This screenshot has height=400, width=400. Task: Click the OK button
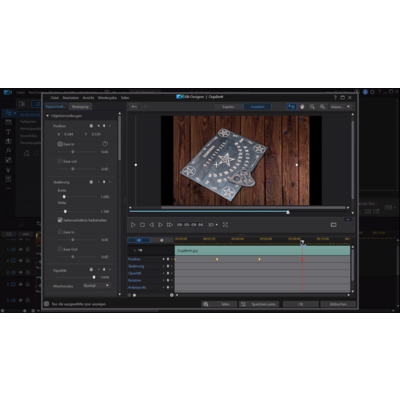tap(300, 304)
